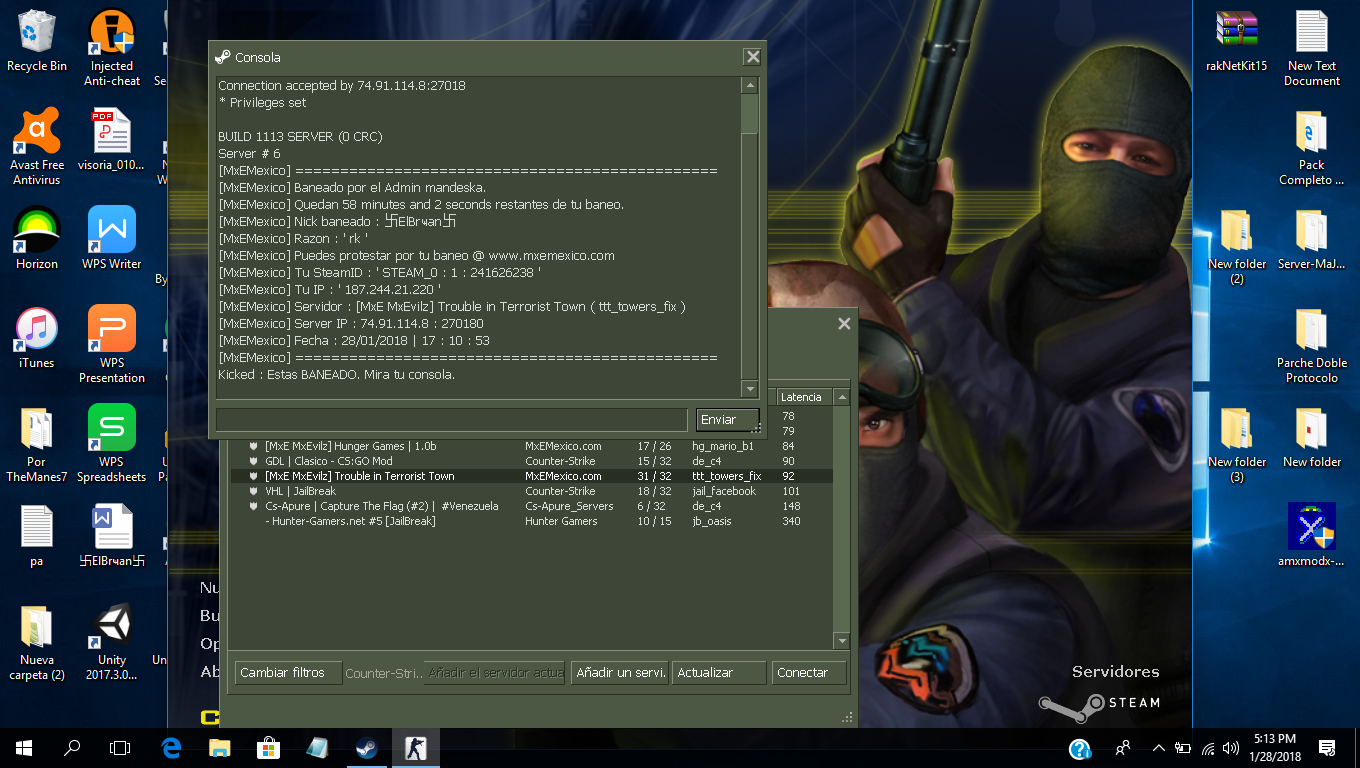
Task: Open the Pack Completo desktop icon
Action: (1312, 147)
